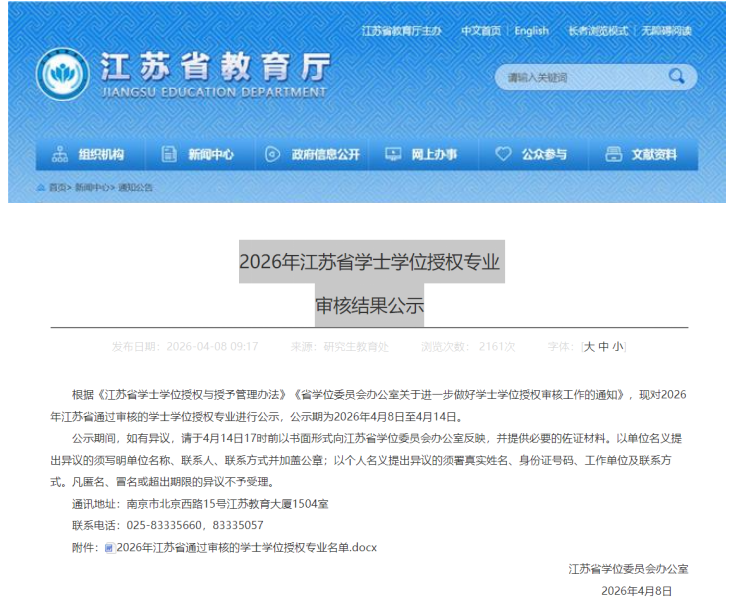Viewport: 729px width, 611px height.
Task: Click the 公众参与 heart icon
Action: (503, 154)
